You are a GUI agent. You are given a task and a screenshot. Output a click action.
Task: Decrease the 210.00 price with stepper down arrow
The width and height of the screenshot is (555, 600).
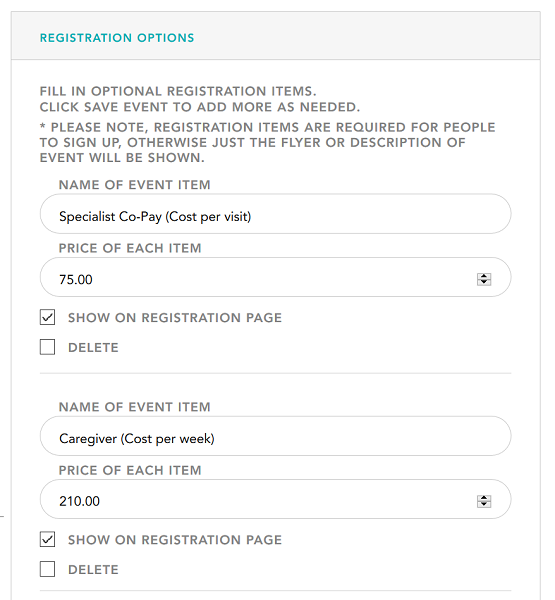[x=484, y=504]
